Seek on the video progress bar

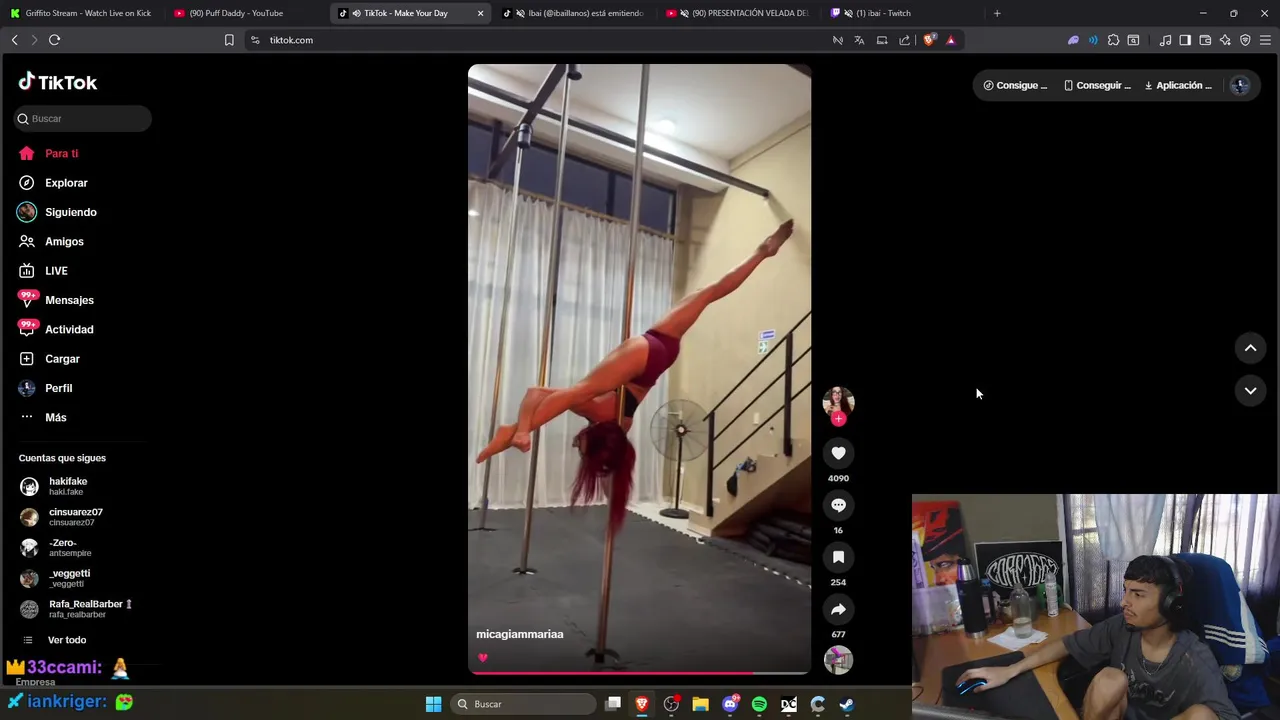639,673
